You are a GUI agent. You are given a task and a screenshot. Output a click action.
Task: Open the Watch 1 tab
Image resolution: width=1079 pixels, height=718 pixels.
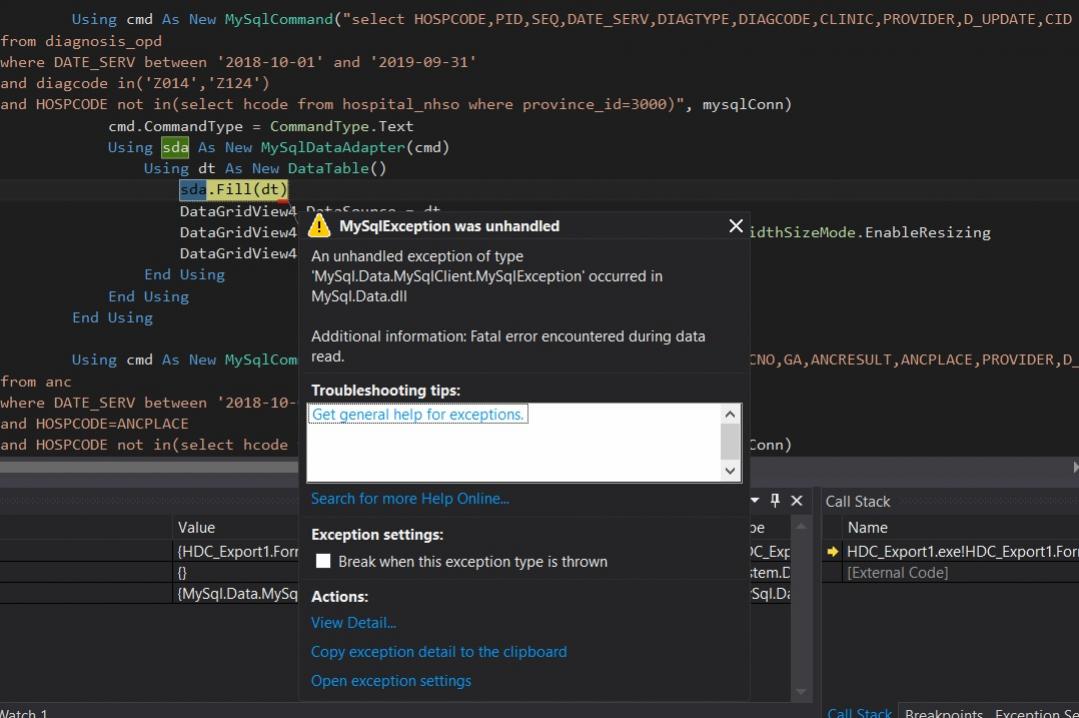coord(24,713)
